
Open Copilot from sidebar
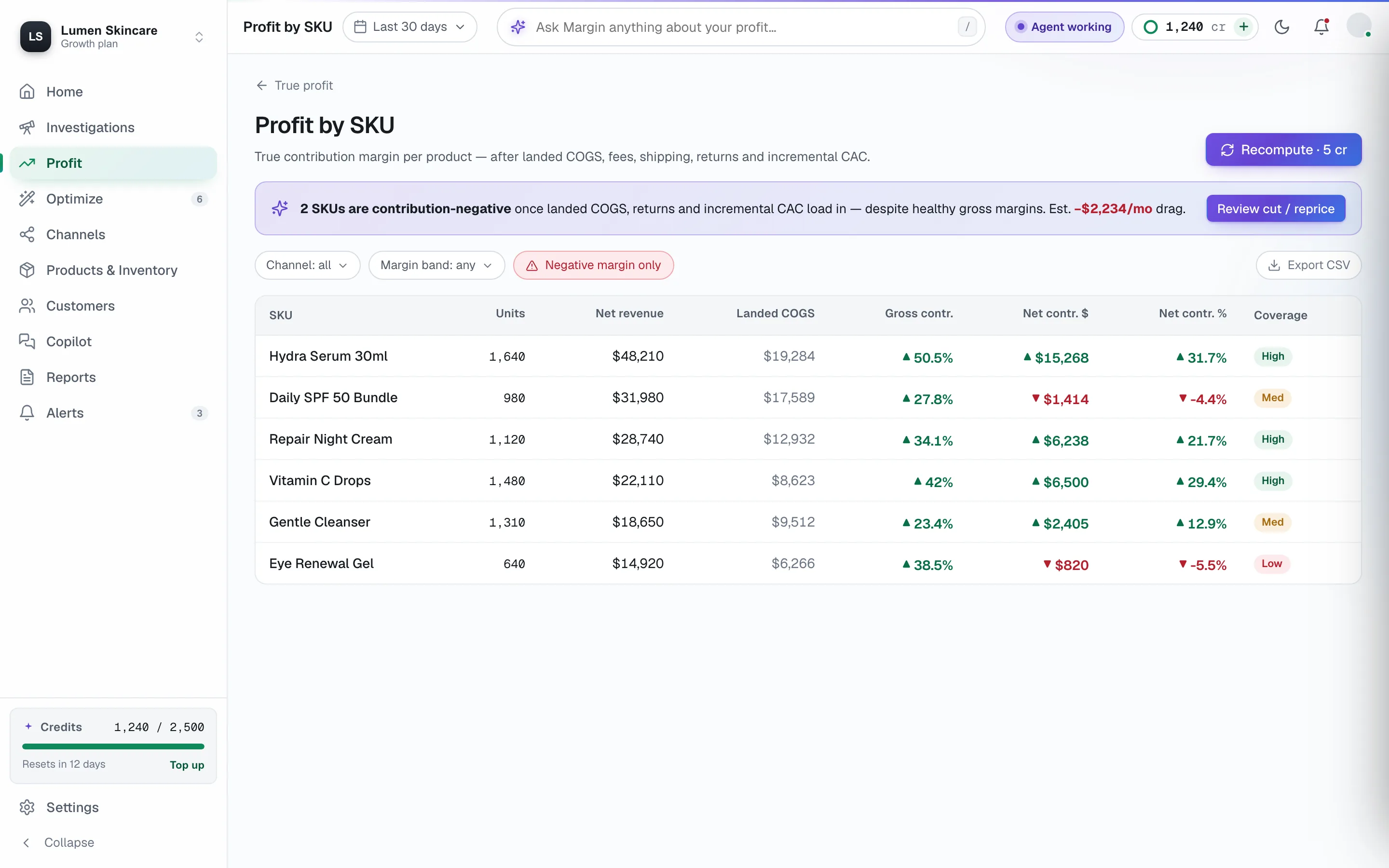pos(113,341)
